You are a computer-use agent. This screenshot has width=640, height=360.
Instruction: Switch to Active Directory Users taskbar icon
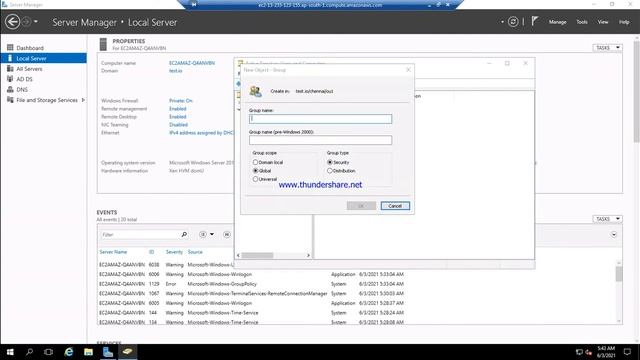point(127,352)
